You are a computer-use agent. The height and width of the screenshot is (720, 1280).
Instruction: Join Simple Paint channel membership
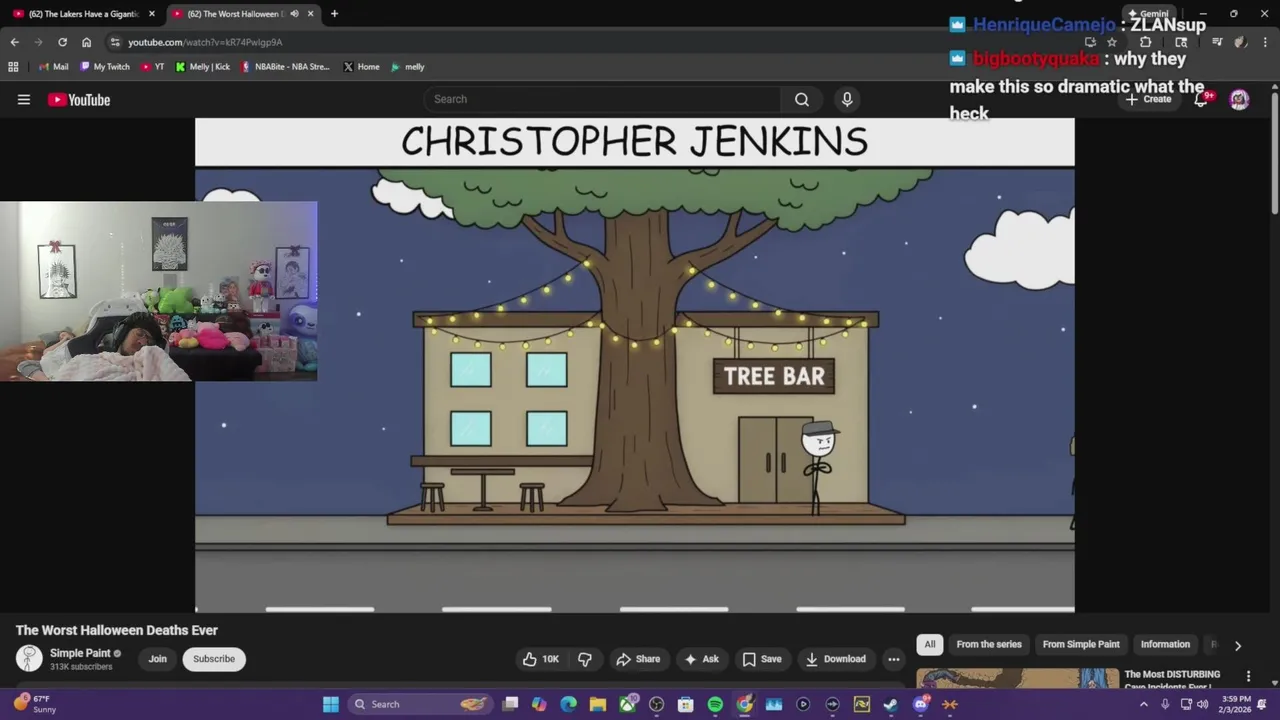[157, 659]
